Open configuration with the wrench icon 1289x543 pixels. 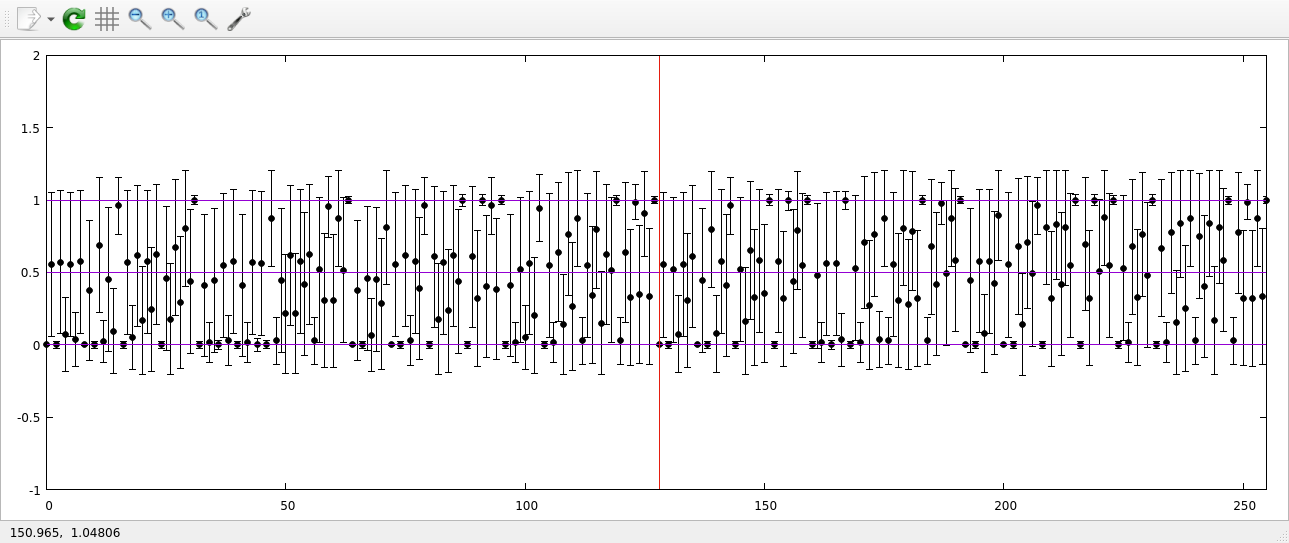click(239, 18)
